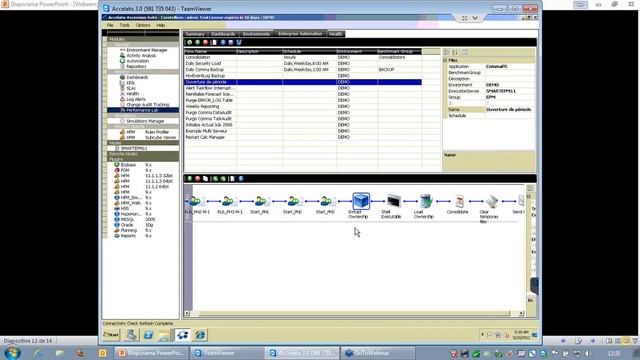Click the copy pages icon in flow designer toolbar
Image resolution: width=640 pixels, height=360 pixels.
[205, 179]
